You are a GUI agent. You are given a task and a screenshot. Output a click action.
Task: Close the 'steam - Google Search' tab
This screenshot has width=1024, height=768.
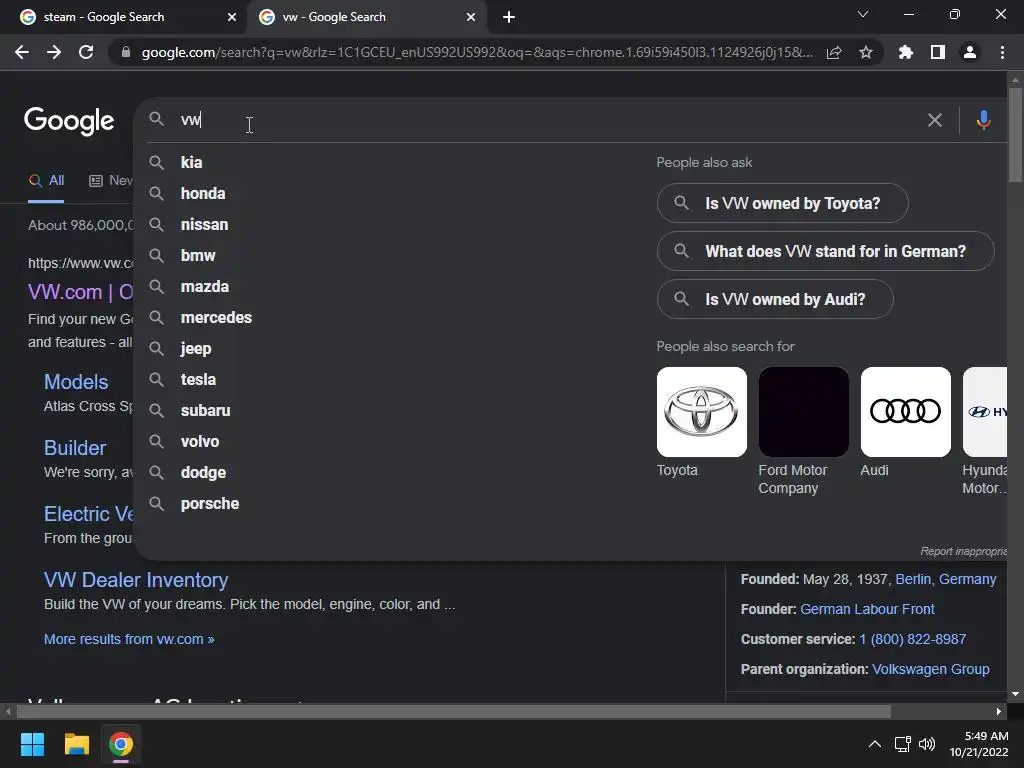[x=232, y=17]
